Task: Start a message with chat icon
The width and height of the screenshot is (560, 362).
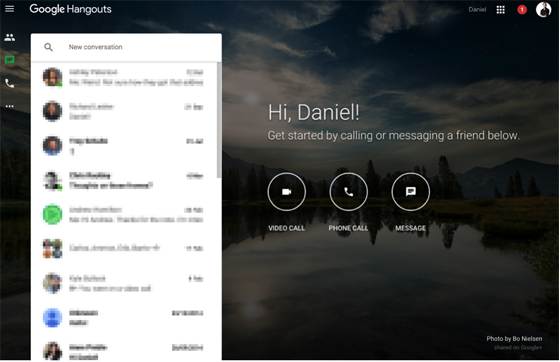Action: pyautogui.click(x=411, y=192)
